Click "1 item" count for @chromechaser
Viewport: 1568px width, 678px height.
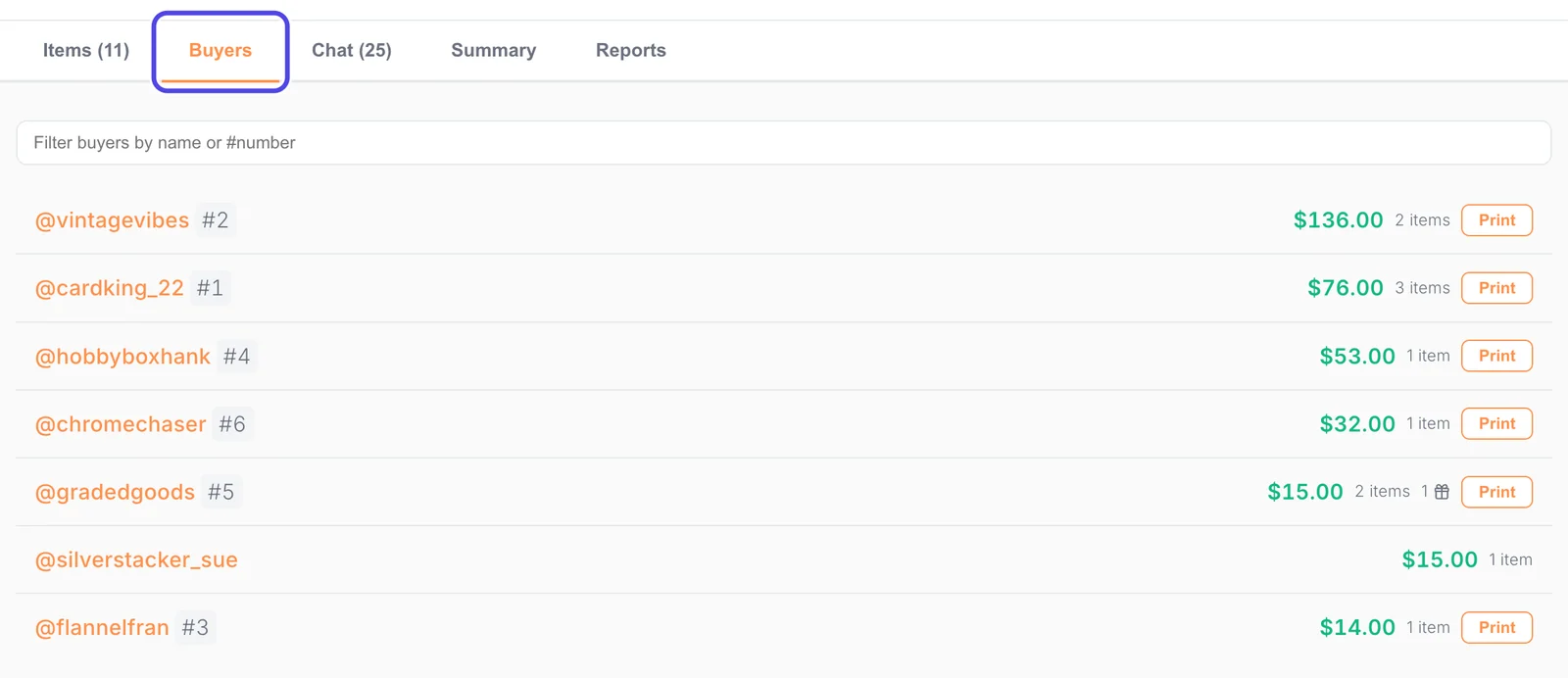pyautogui.click(x=1428, y=423)
